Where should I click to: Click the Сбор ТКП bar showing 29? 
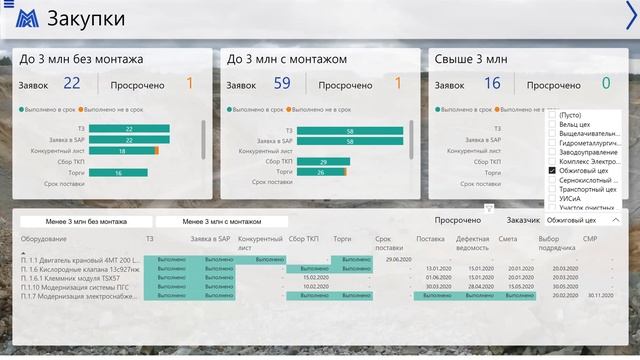click(x=323, y=162)
